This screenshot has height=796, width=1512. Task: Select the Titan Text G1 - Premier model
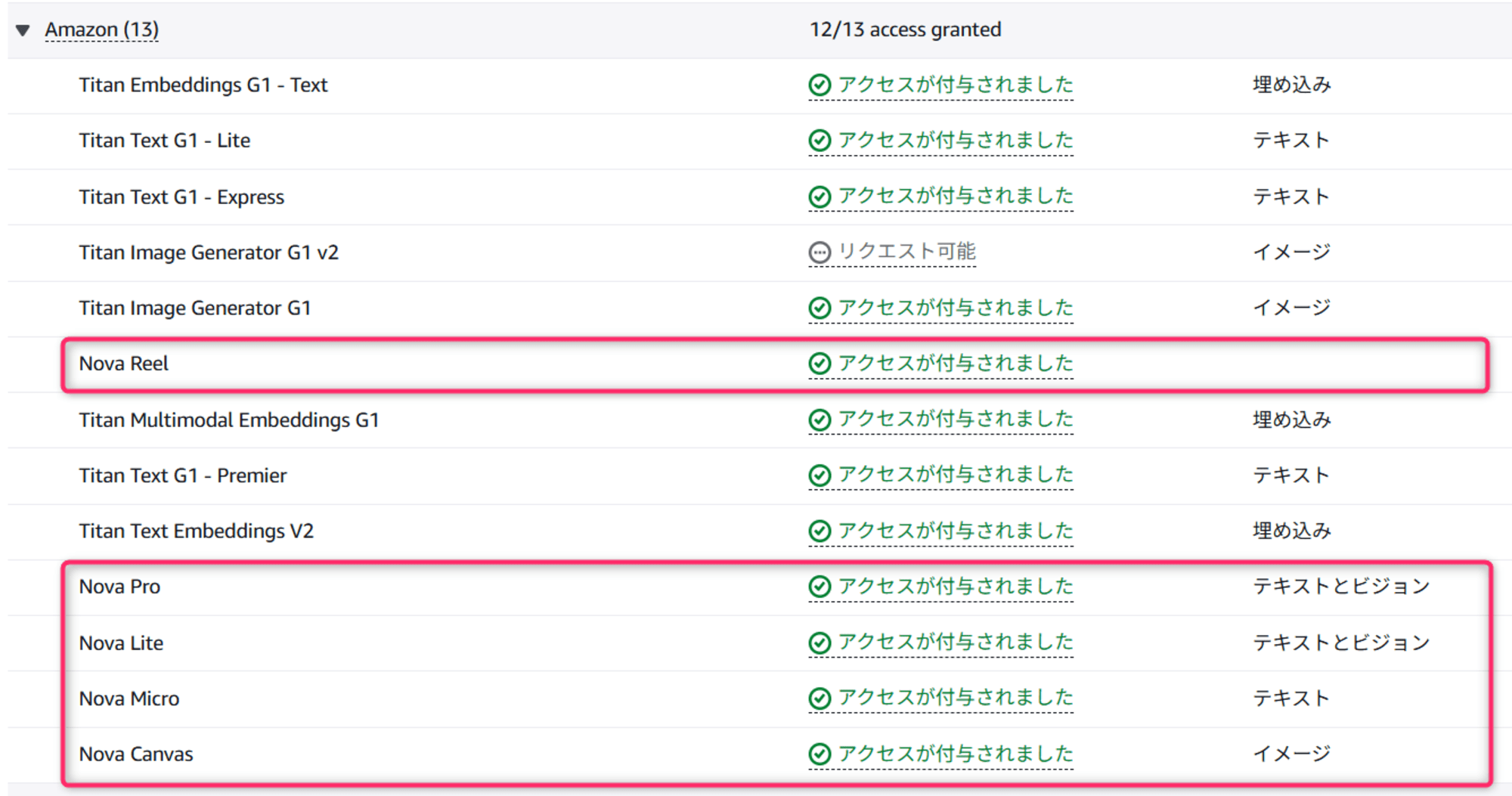(x=183, y=475)
